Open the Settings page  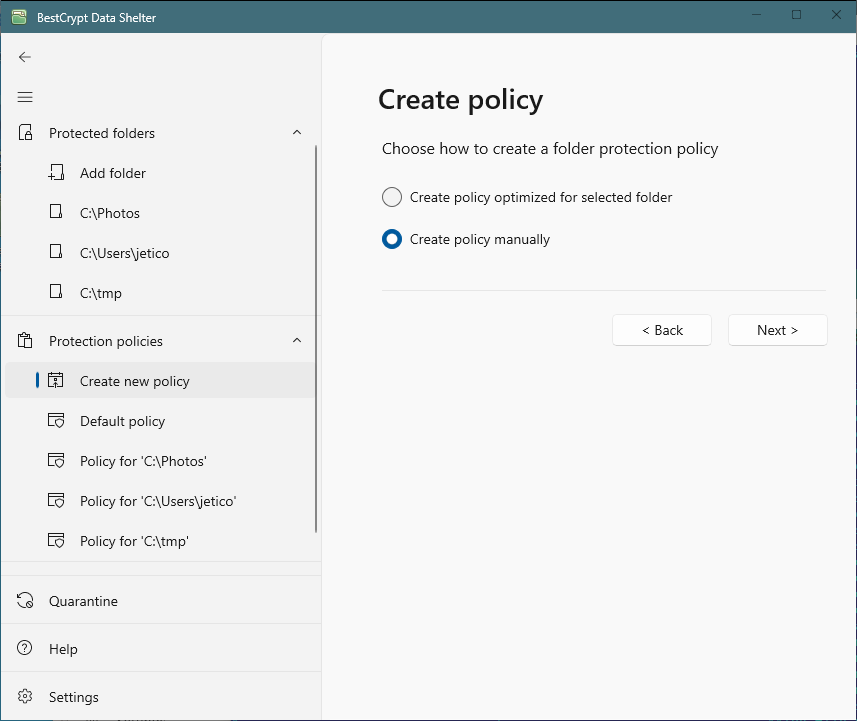[x=161, y=697]
